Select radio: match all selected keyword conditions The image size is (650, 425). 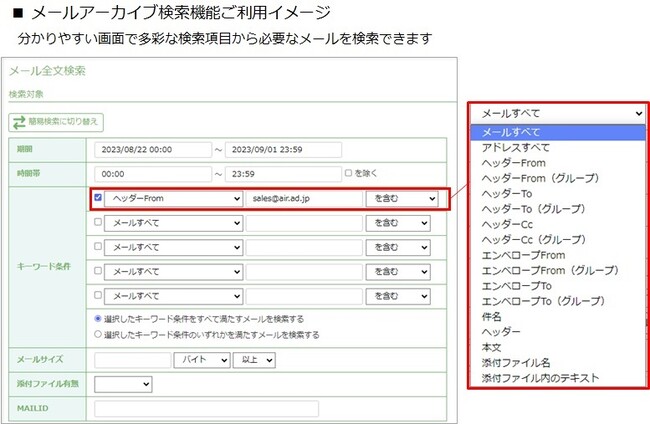pyautogui.click(x=98, y=319)
